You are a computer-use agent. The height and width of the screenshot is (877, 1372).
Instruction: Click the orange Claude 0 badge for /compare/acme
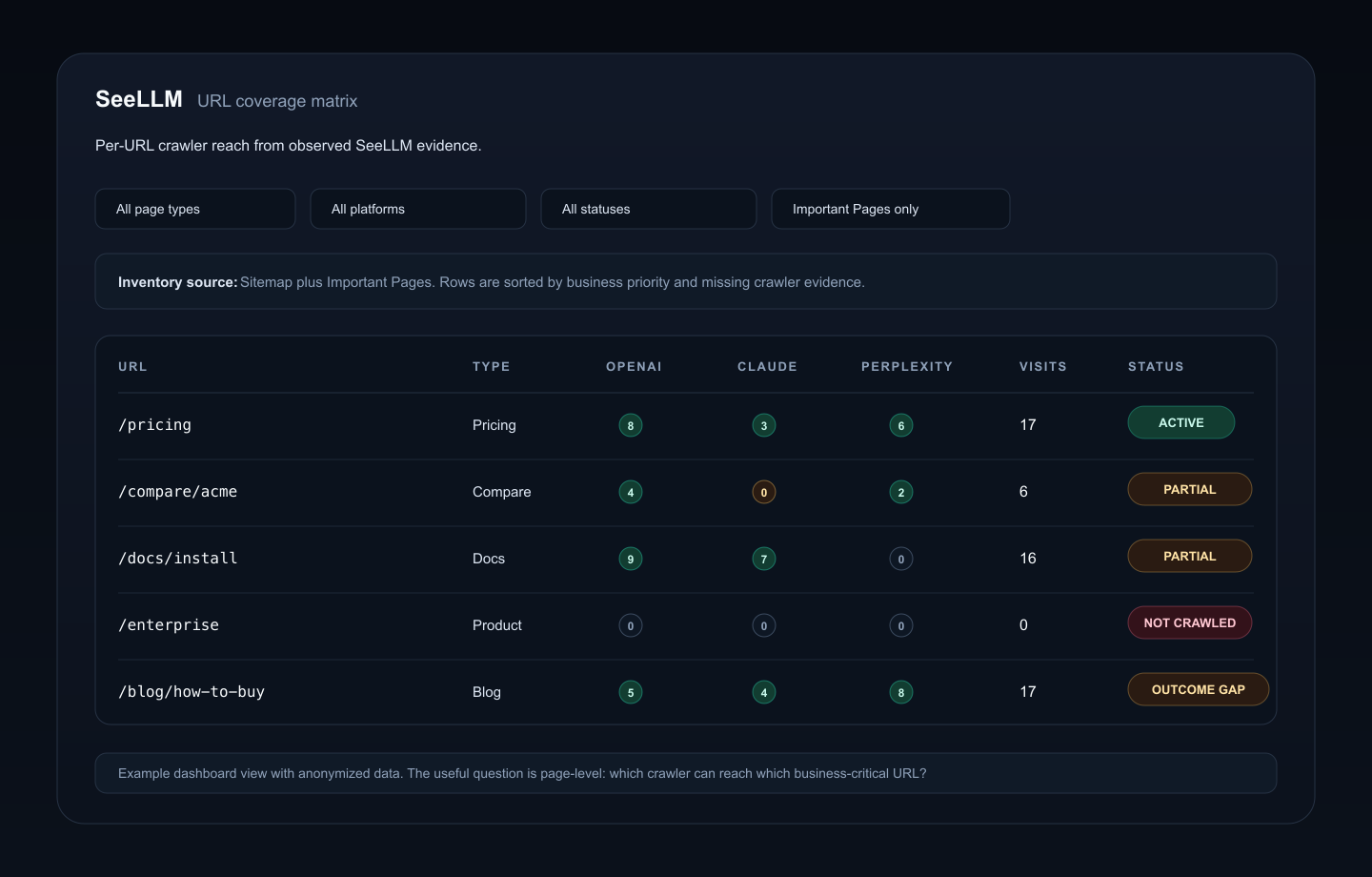tap(763, 492)
